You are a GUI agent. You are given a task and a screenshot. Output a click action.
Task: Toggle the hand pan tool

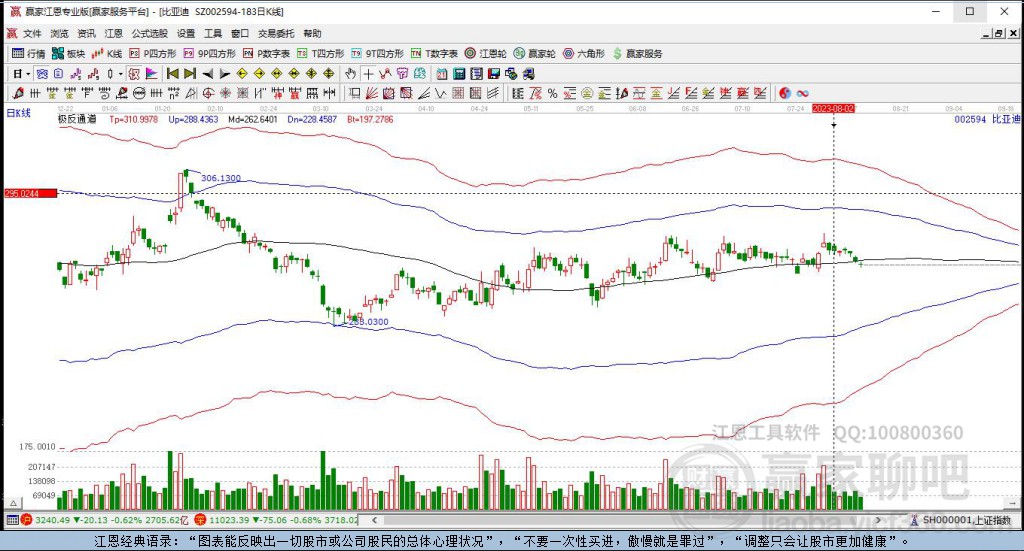point(351,74)
